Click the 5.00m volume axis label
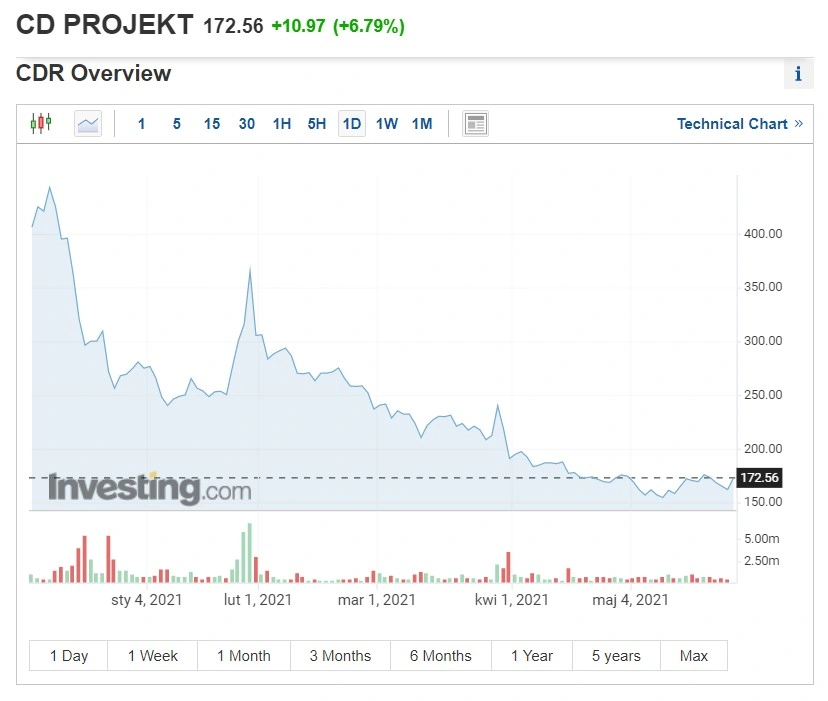Image resolution: width=828 pixels, height=701 pixels. pyautogui.click(x=761, y=538)
